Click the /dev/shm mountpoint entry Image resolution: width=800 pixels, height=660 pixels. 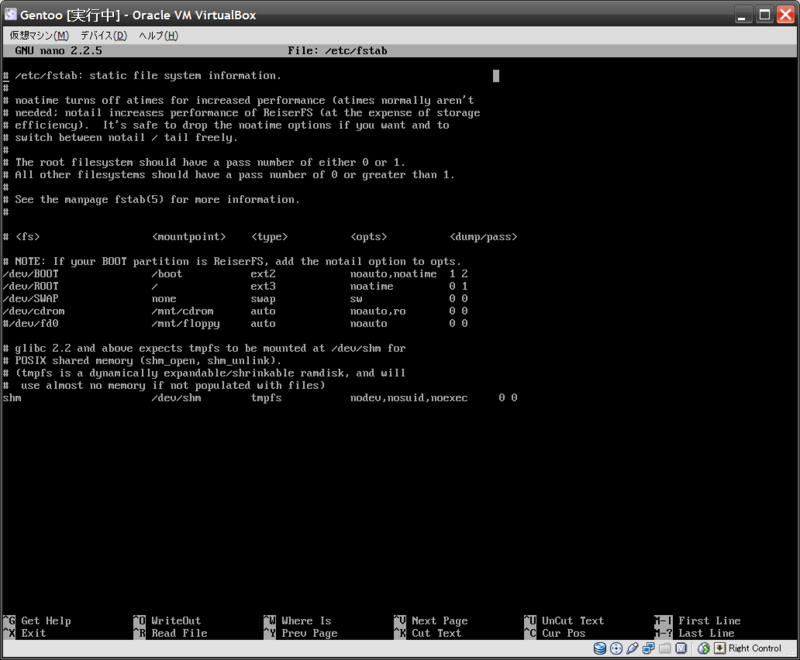pos(176,398)
